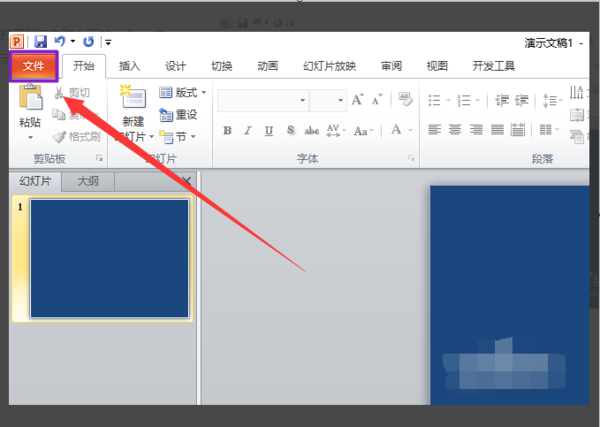Click the Redo icon in quick access toolbar

pyautogui.click(x=88, y=41)
